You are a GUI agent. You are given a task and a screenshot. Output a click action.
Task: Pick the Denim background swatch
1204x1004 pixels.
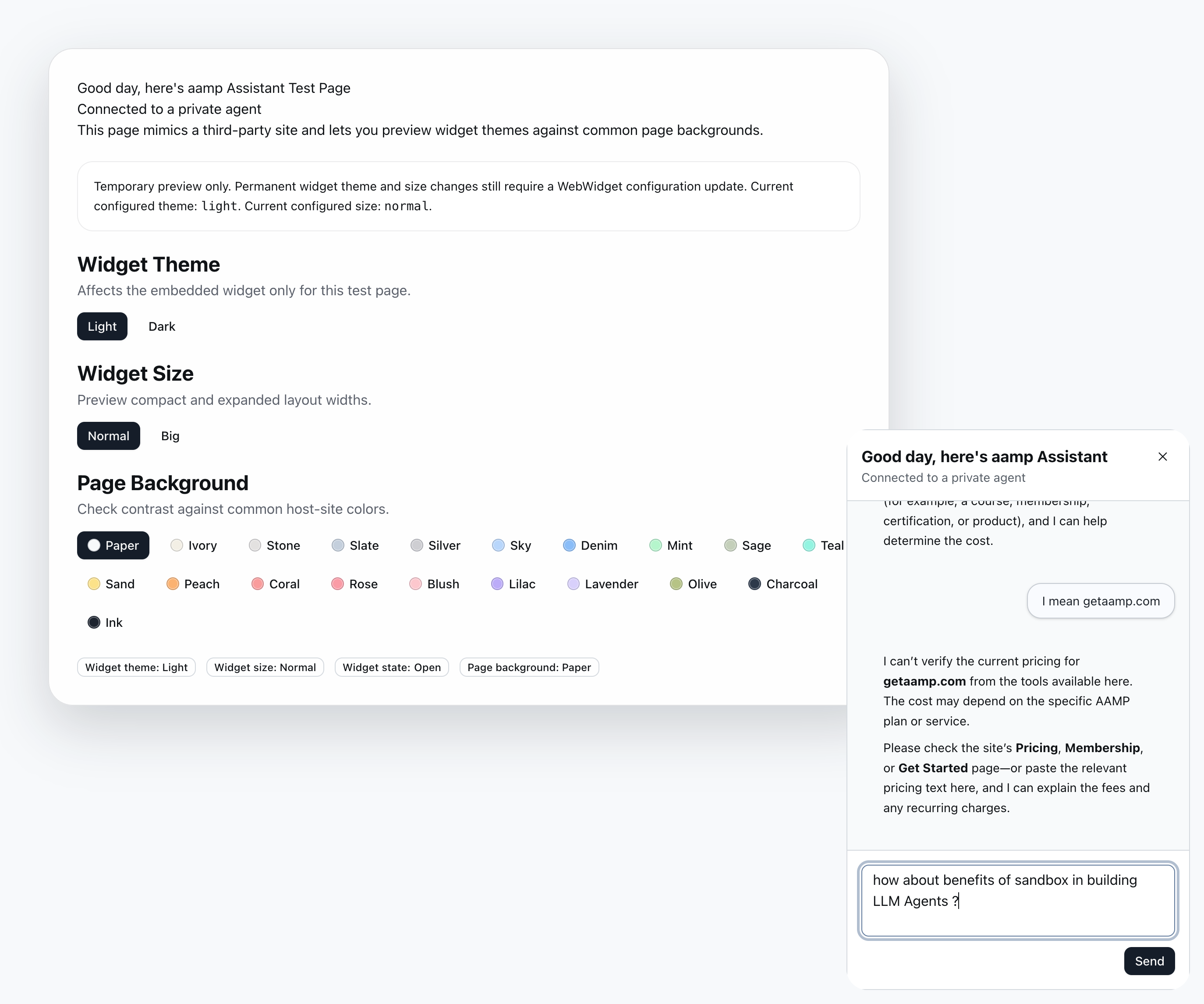click(590, 545)
